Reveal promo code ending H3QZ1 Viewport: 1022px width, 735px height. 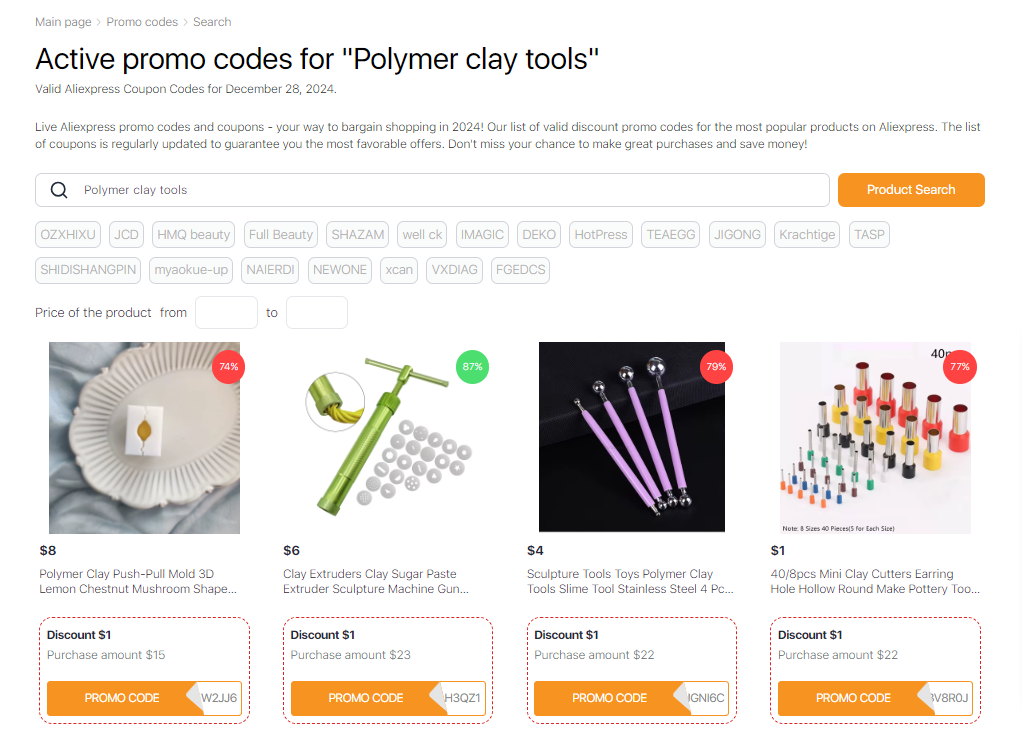388,698
